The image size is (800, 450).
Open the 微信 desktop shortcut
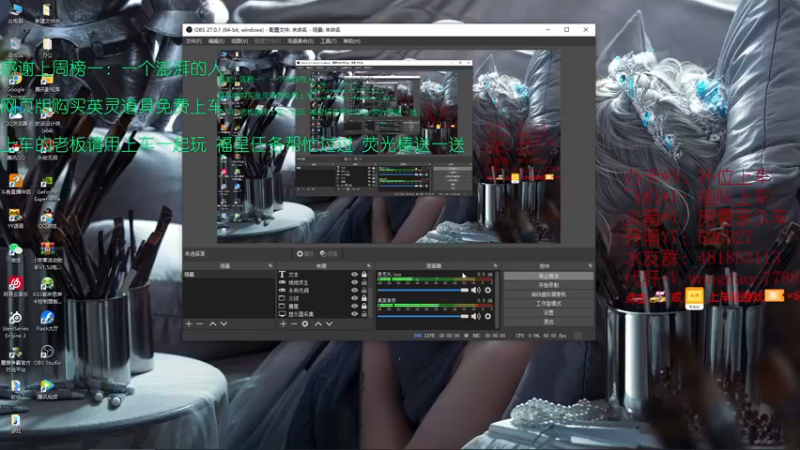15,253
